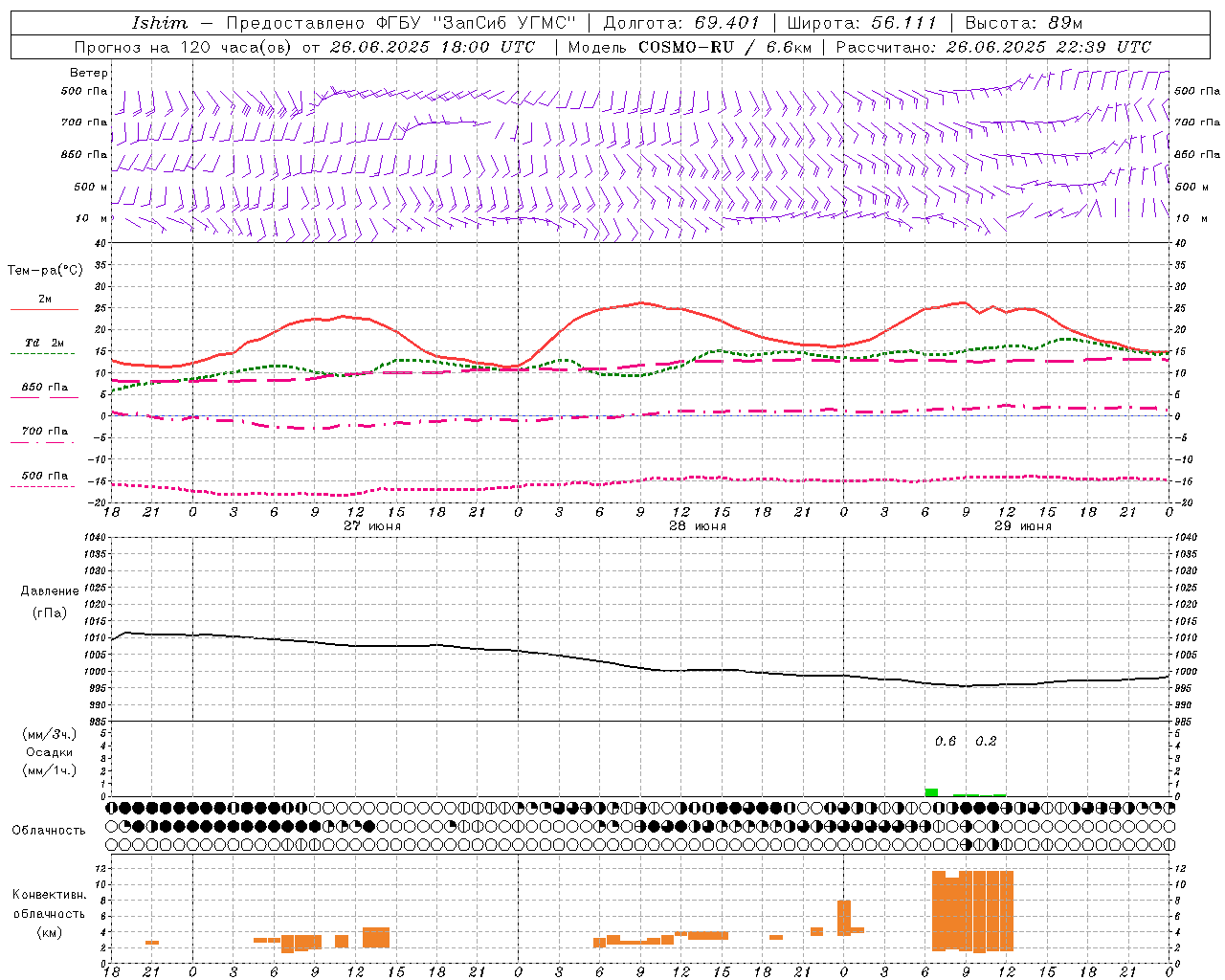Click the "(гПа)" unit label under Давление
The image size is (1225, 980).
[50, 612]
